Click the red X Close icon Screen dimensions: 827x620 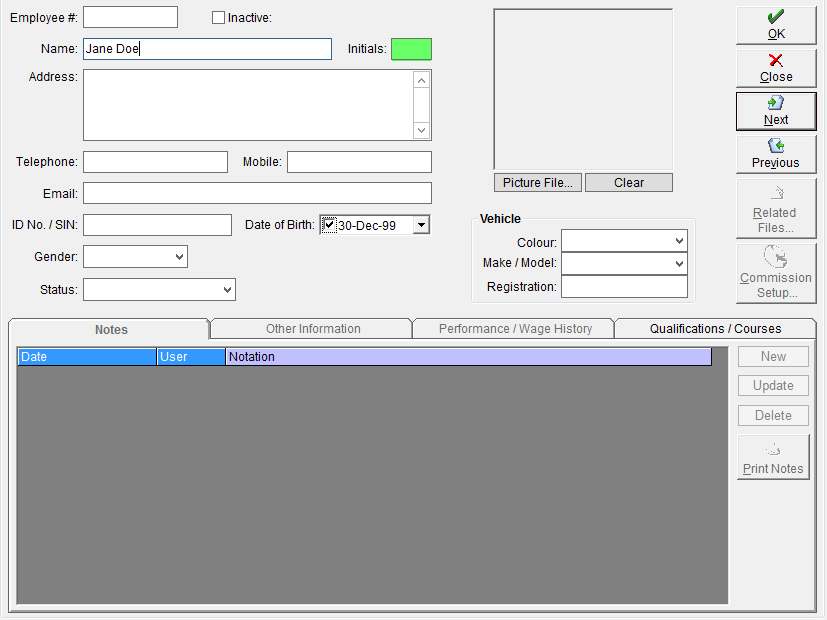[775, 60]
